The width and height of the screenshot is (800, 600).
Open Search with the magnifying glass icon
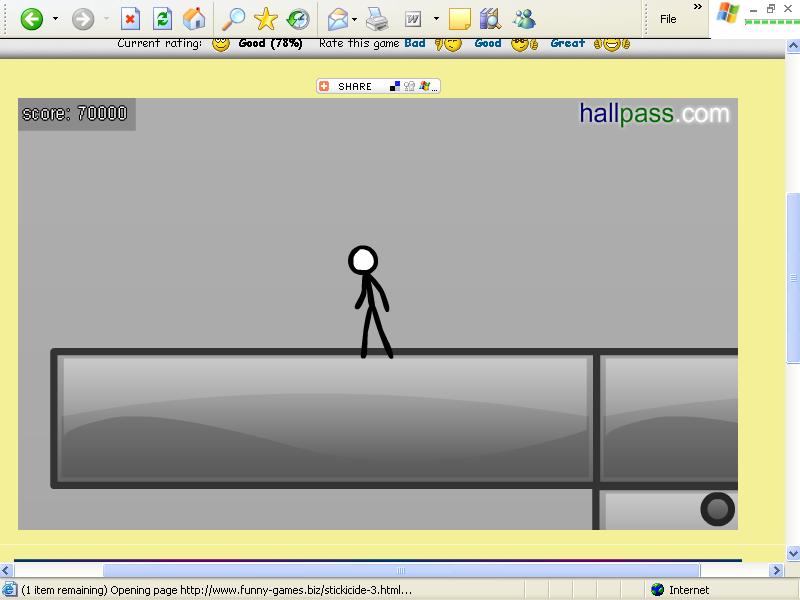pyautogui.click(x=234, y=19)
